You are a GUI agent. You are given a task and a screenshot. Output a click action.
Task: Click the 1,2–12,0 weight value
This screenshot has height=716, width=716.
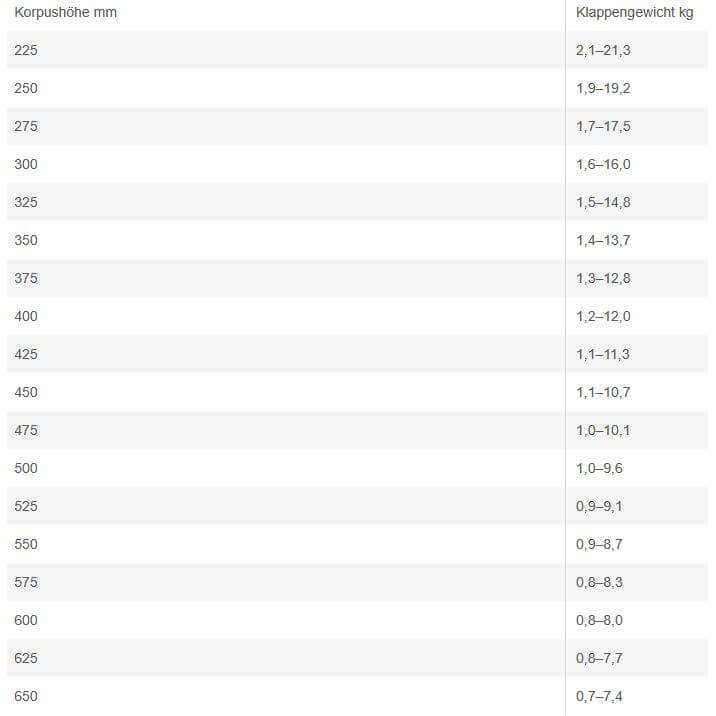(603, 316)
